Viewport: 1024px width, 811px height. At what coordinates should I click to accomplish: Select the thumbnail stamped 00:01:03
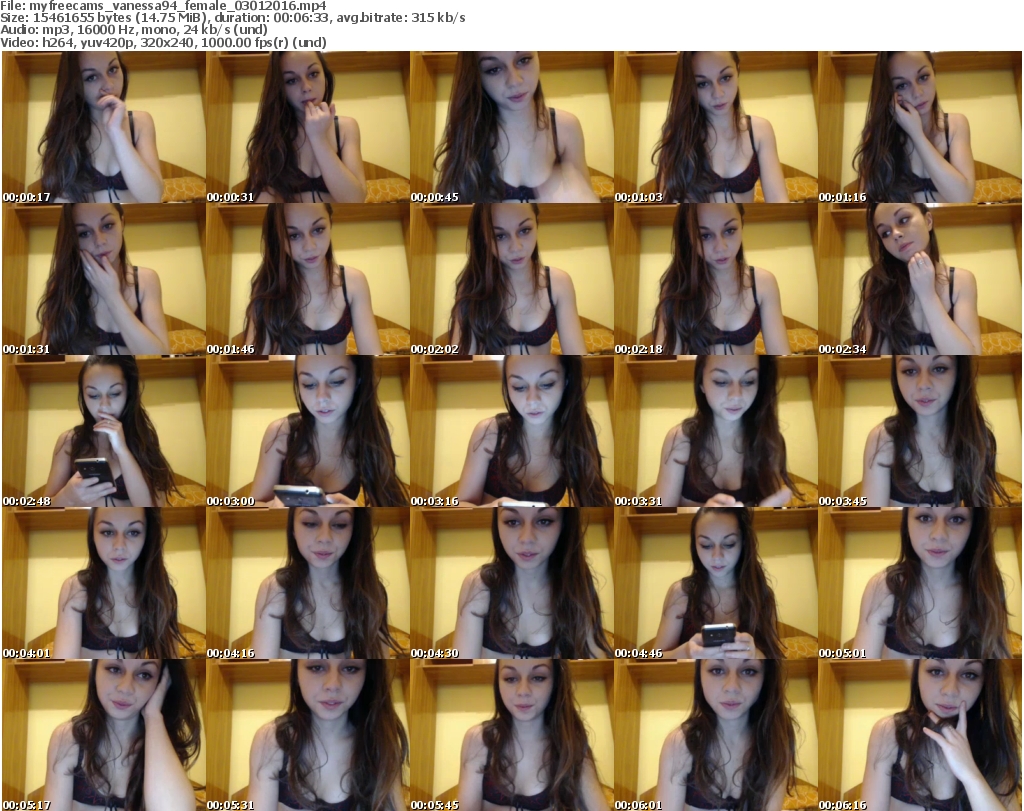(716, 127)
